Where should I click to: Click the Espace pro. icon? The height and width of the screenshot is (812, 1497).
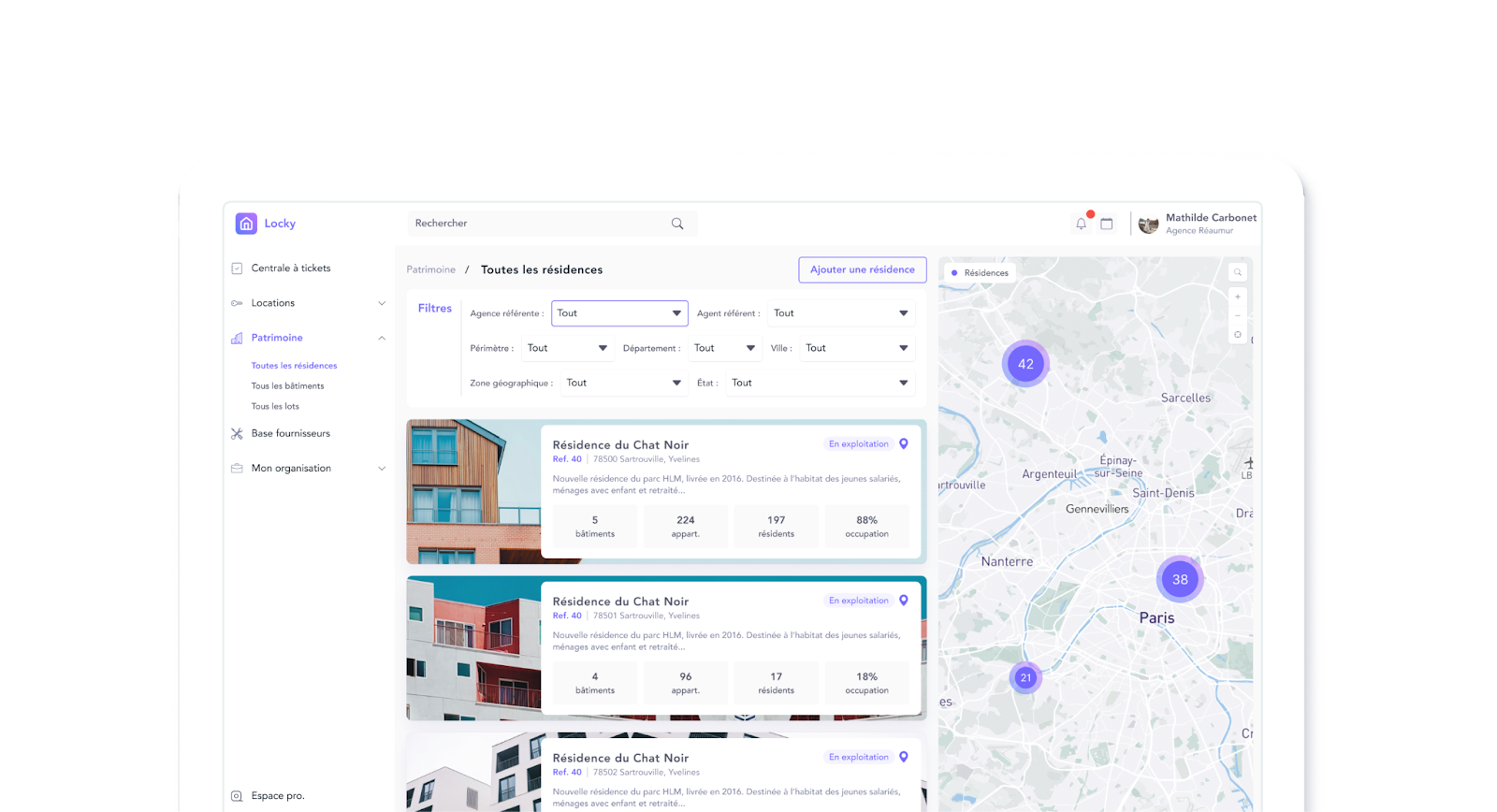237,796
